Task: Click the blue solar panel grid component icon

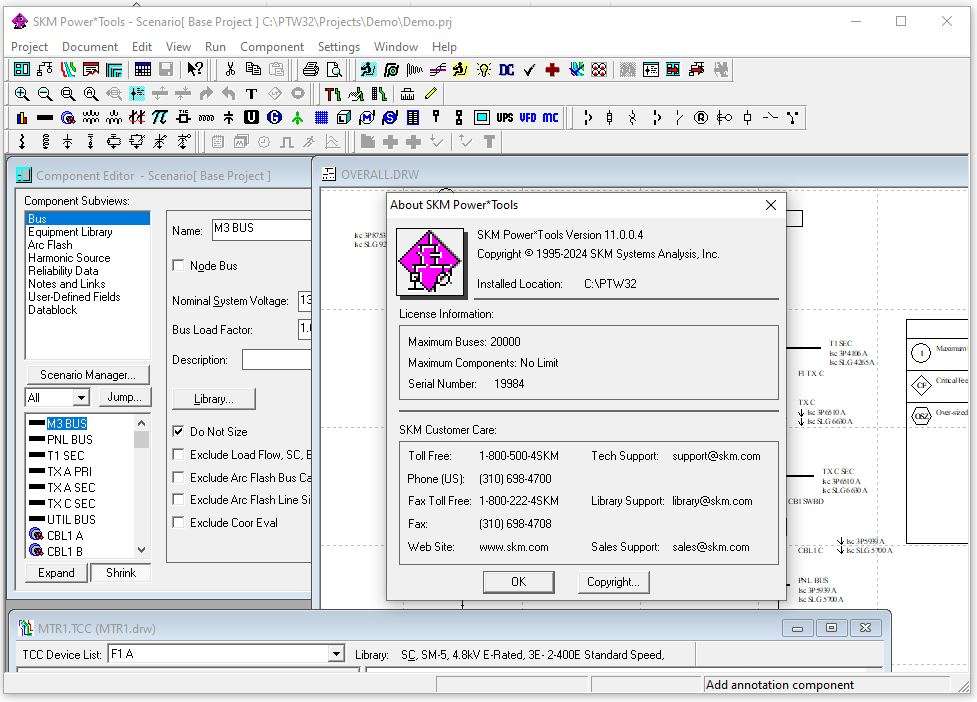Action: pyautogui.click(x=322, y=117)
